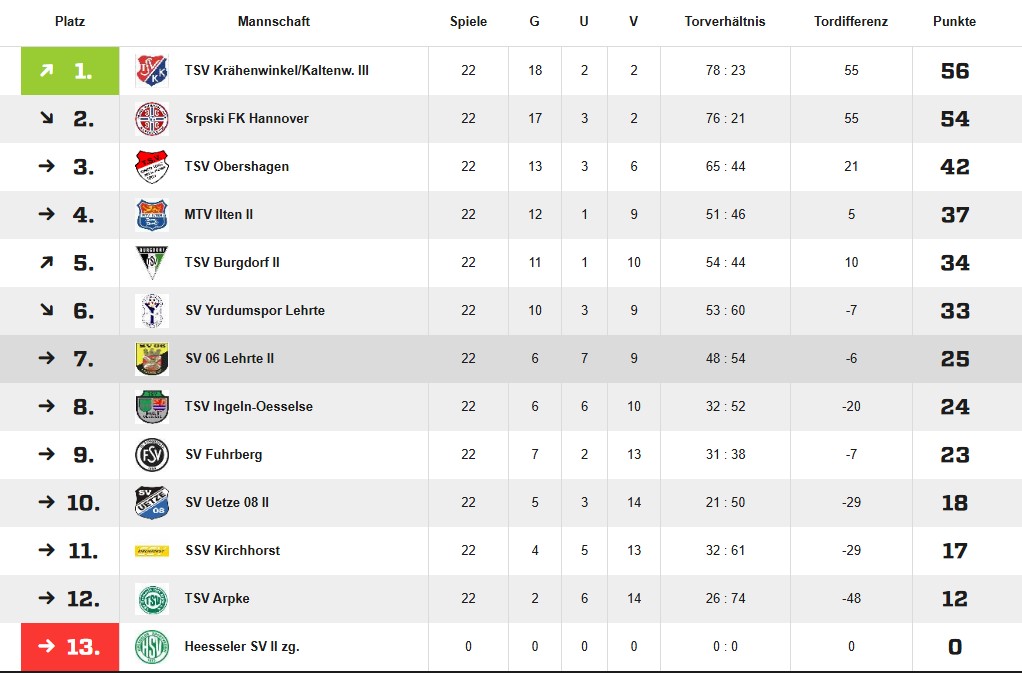Open the TSV Ingeln-Oesselse team link

coord(248,407)
